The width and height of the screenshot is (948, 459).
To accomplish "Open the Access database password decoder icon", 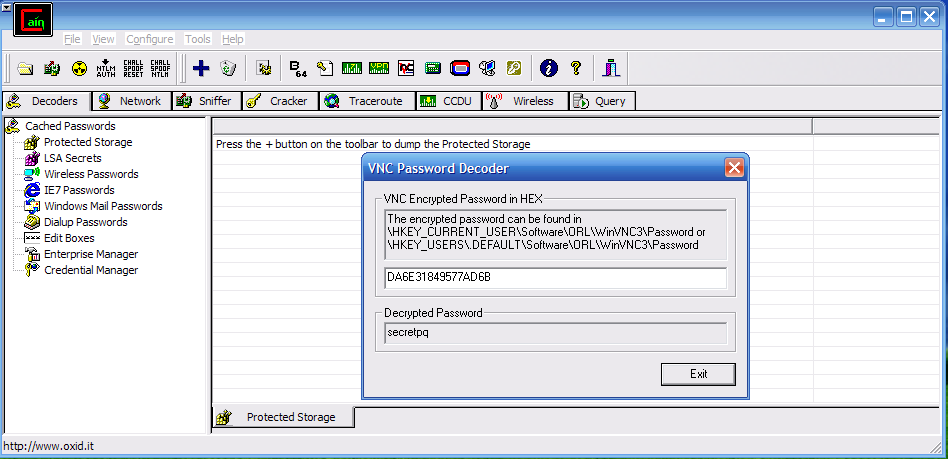I will (325, 68).
